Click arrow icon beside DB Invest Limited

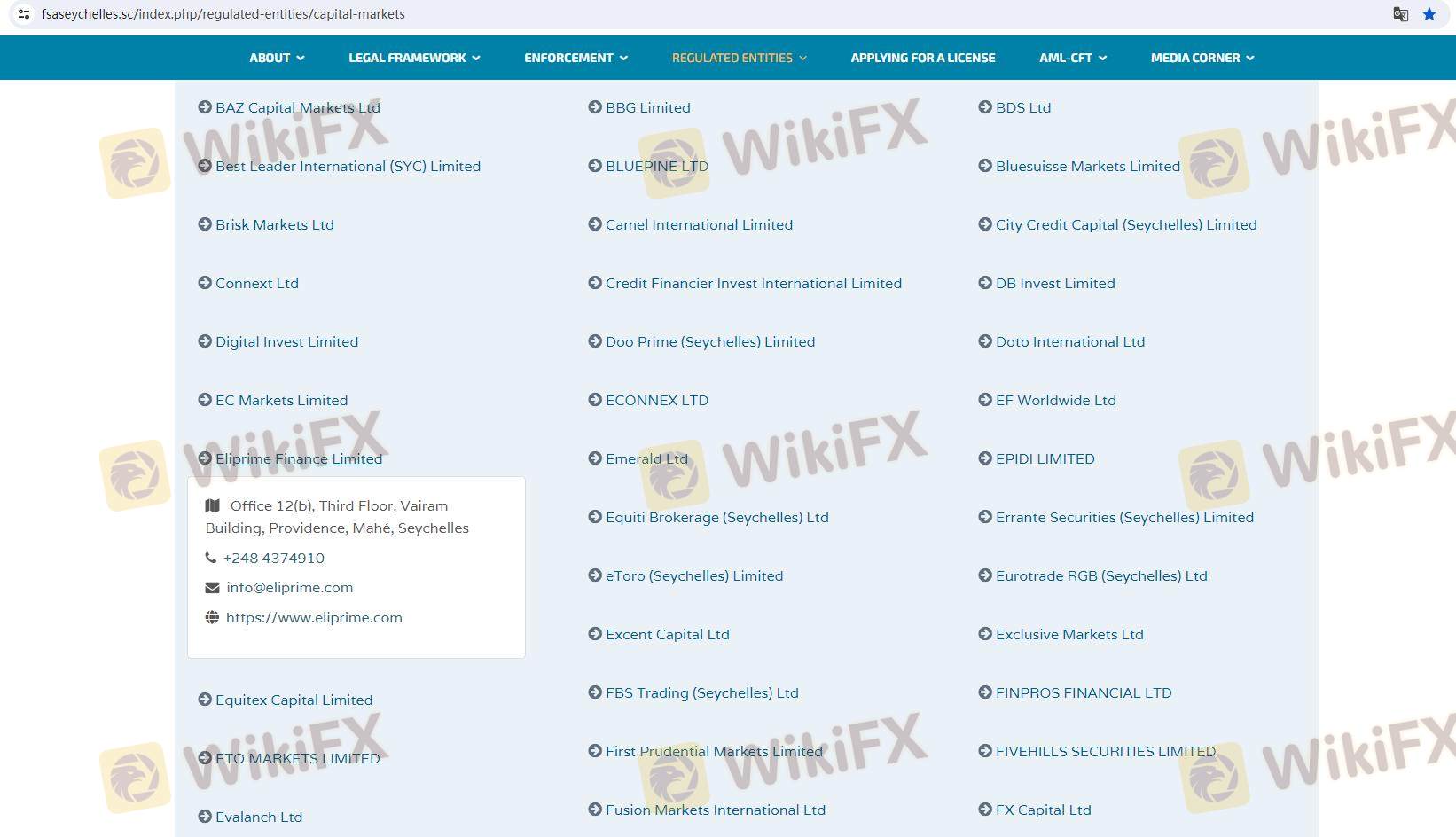tap(985, 283)
